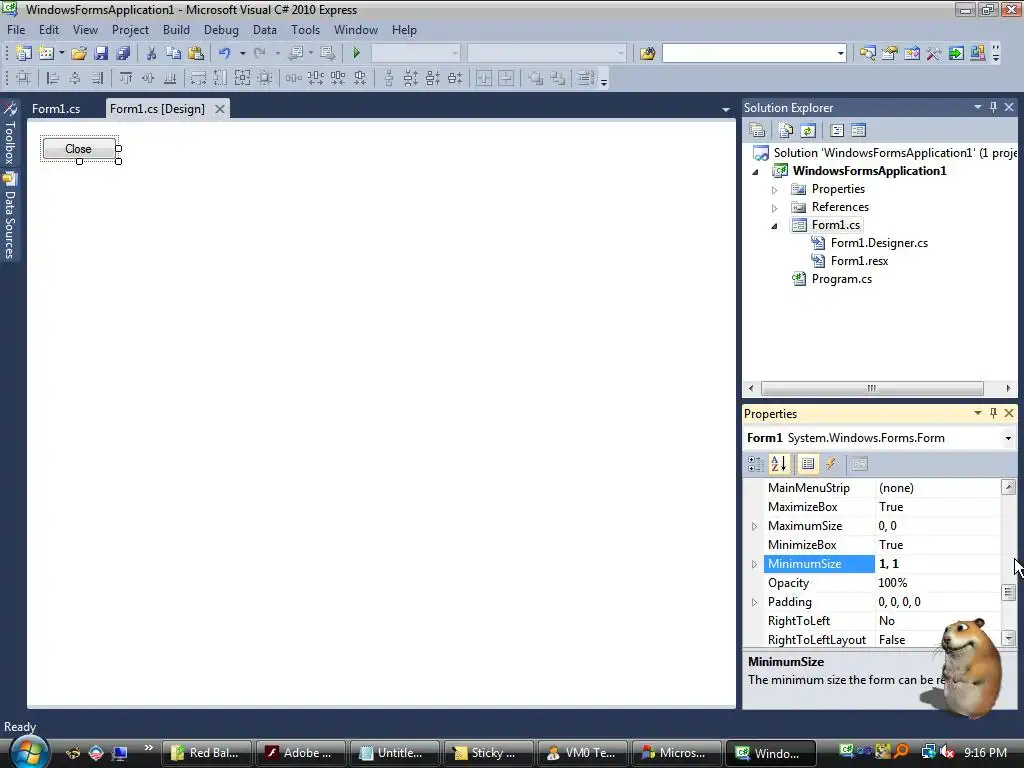
Task: Expand the MaximumSize property
Action: [x=754, y=526]
